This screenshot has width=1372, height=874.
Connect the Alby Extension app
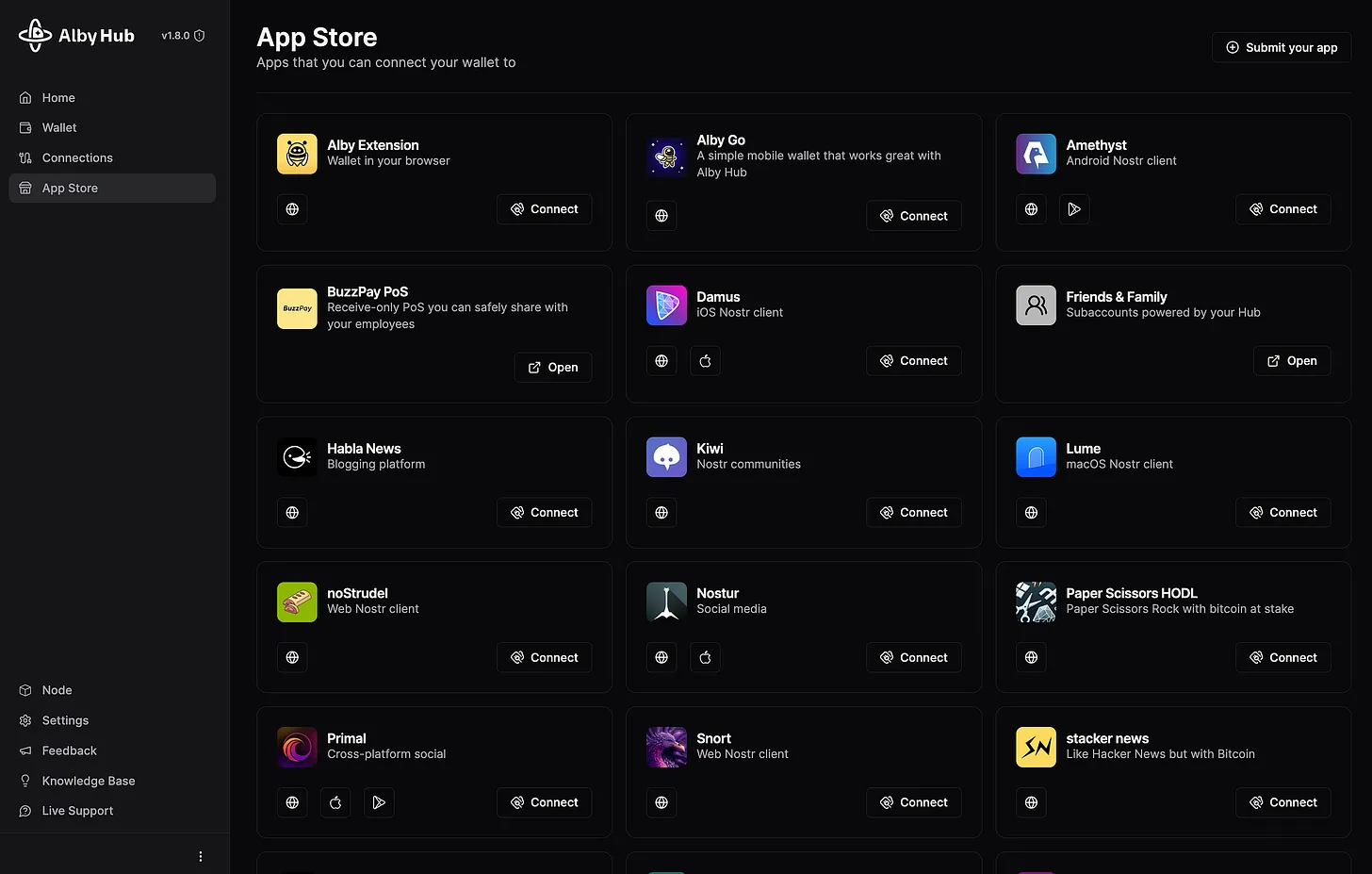(545, 209)
